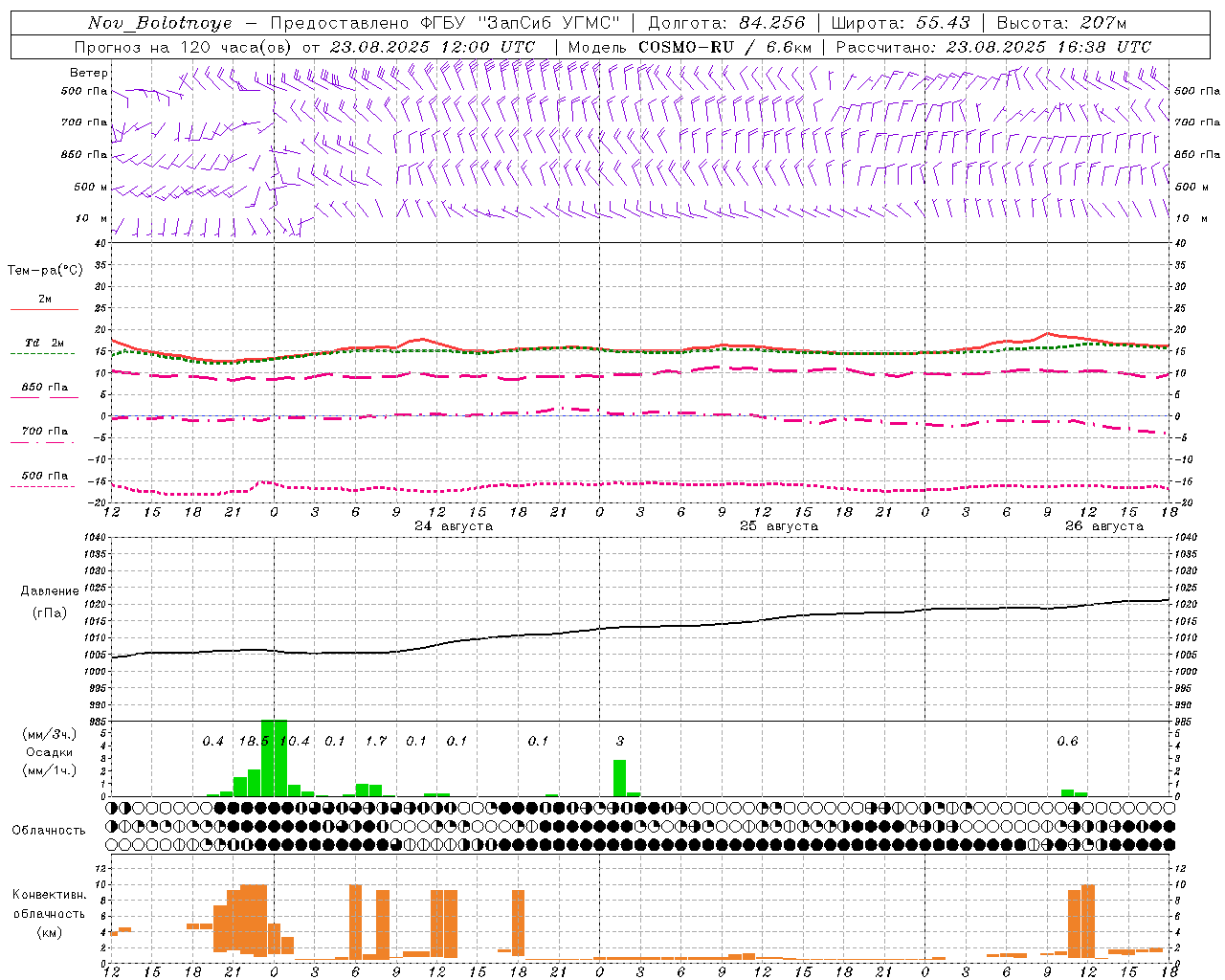Click the dash-dot legend line under 700 гПа
This screenshot has height=980, width=1225.
coord(43,442)
